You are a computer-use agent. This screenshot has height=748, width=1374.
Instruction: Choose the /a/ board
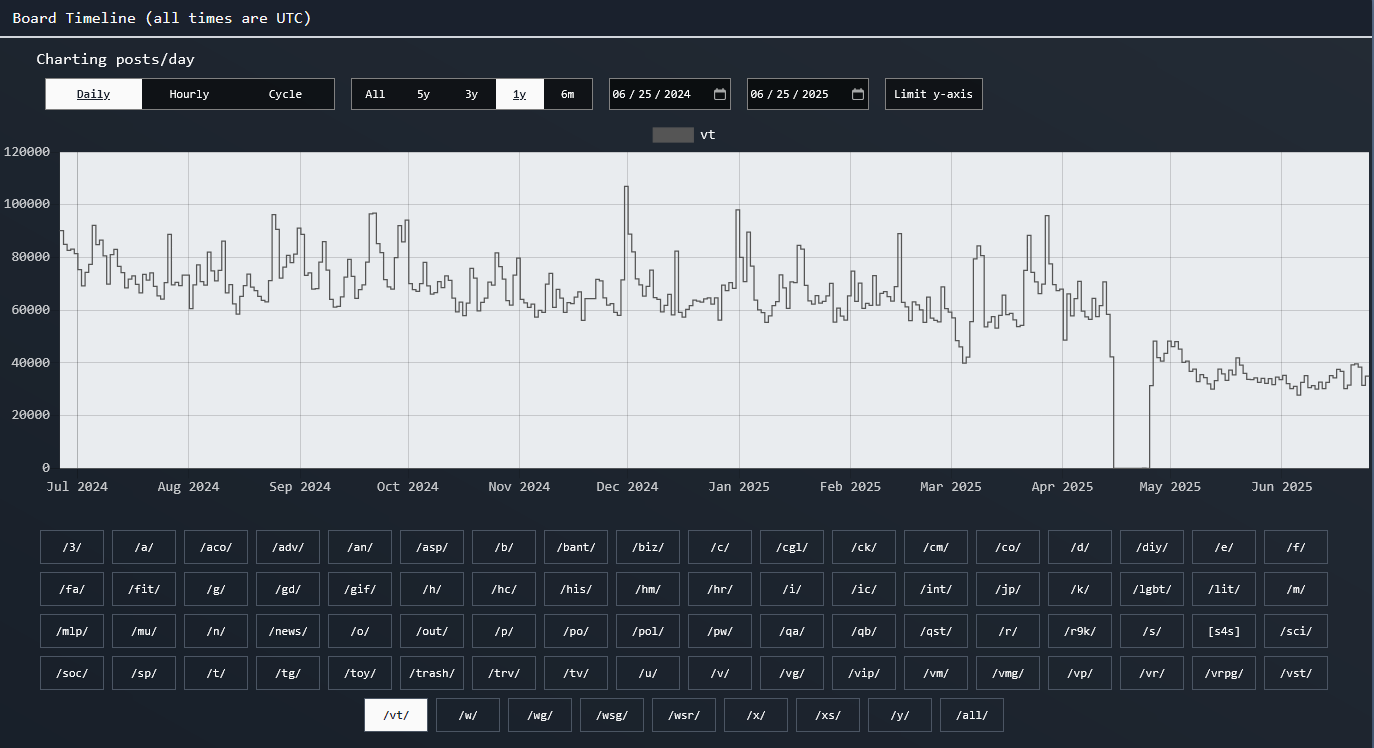[144, 547]
